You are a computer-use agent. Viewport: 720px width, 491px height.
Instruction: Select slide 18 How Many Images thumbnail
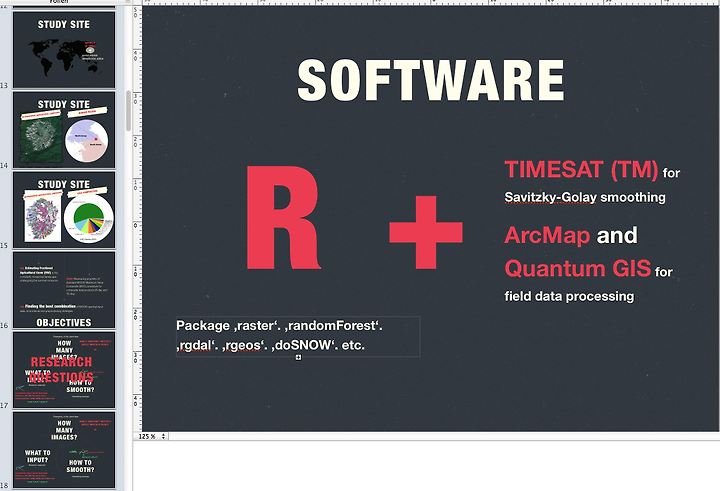(64, 450)
